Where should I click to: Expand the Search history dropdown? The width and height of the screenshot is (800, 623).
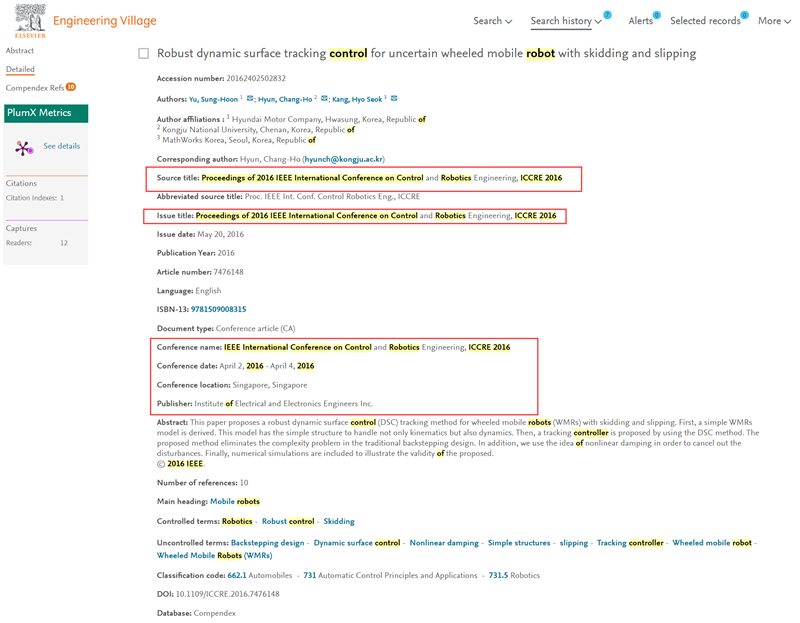tap(566, 21)
